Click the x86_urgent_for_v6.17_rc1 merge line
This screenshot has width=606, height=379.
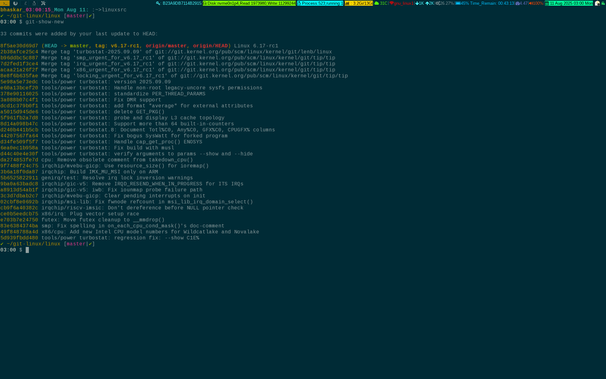pos(167,70)
